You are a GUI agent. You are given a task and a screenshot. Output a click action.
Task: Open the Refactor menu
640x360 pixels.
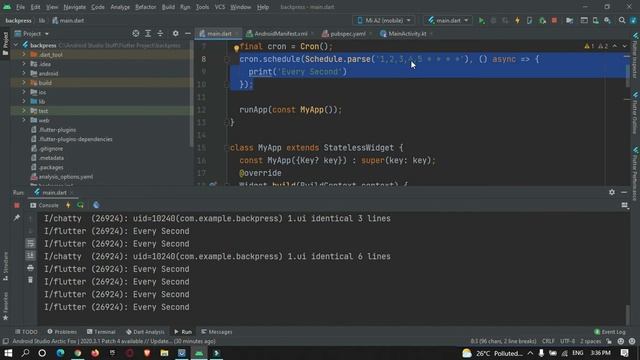point(145,7)
